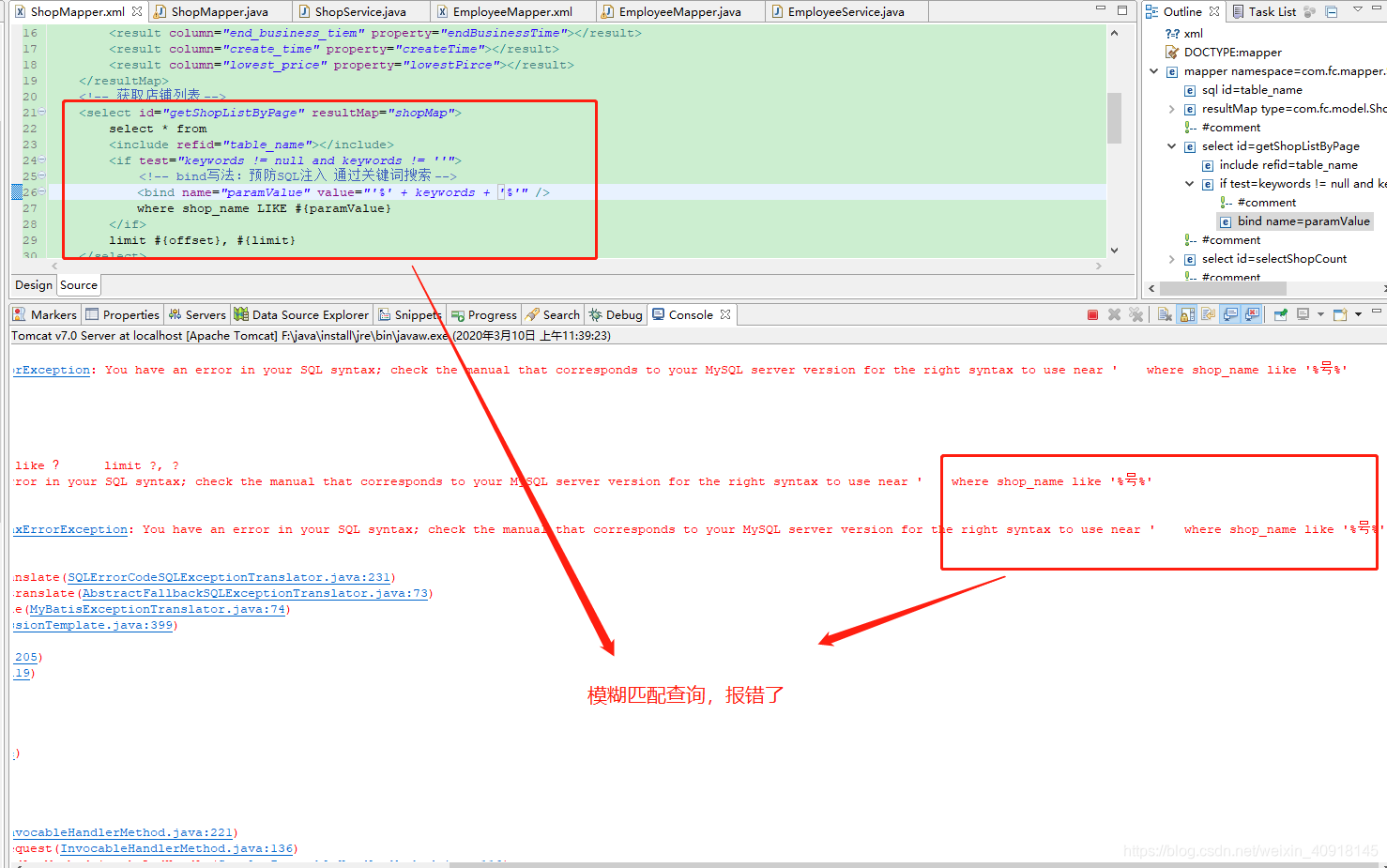Pin the Console view

[x=1279, y=313]
